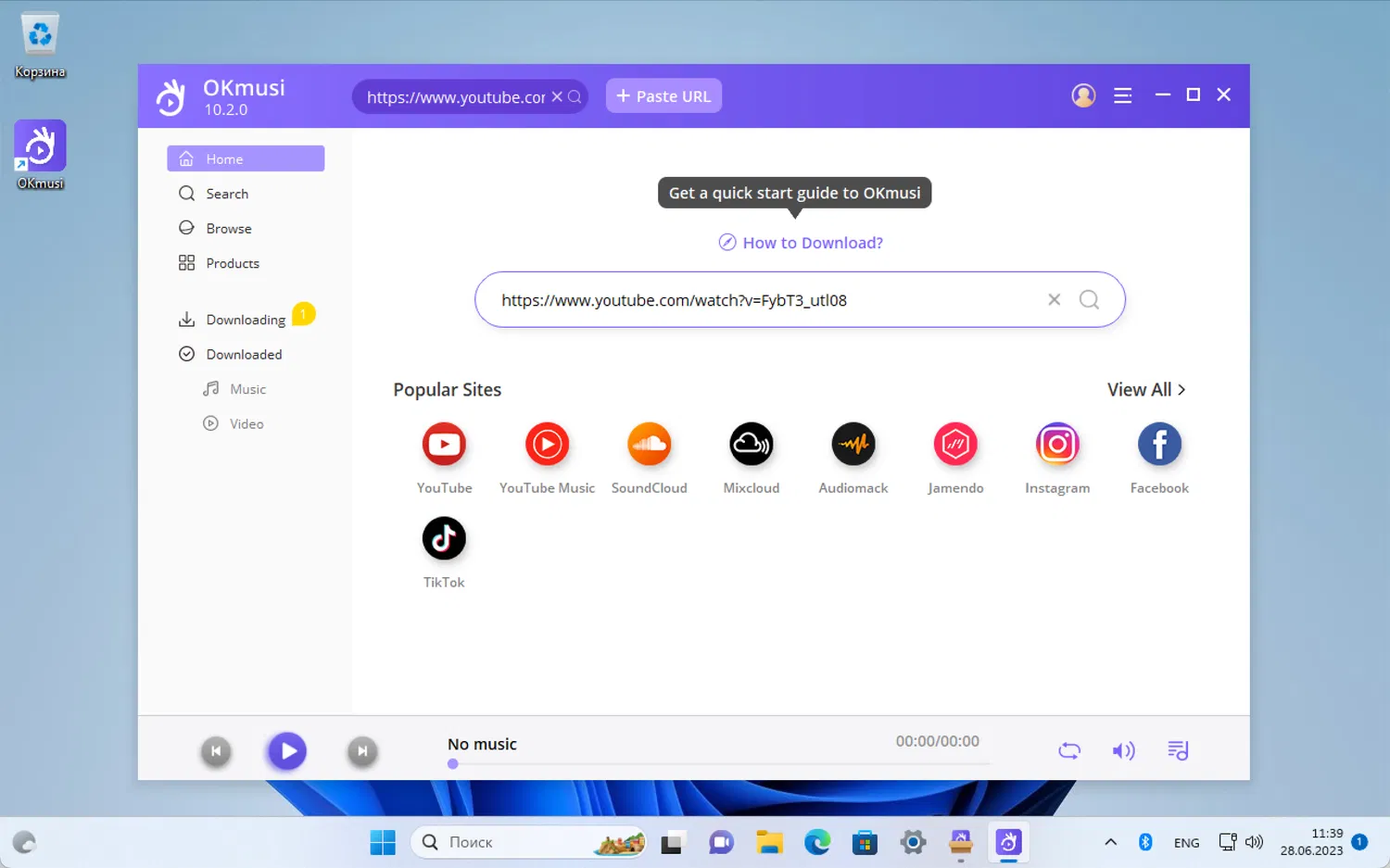This screenshot has height=868, width=1390.
Task: Click the main search magnifier icon
Action: tap(1090, 299)
